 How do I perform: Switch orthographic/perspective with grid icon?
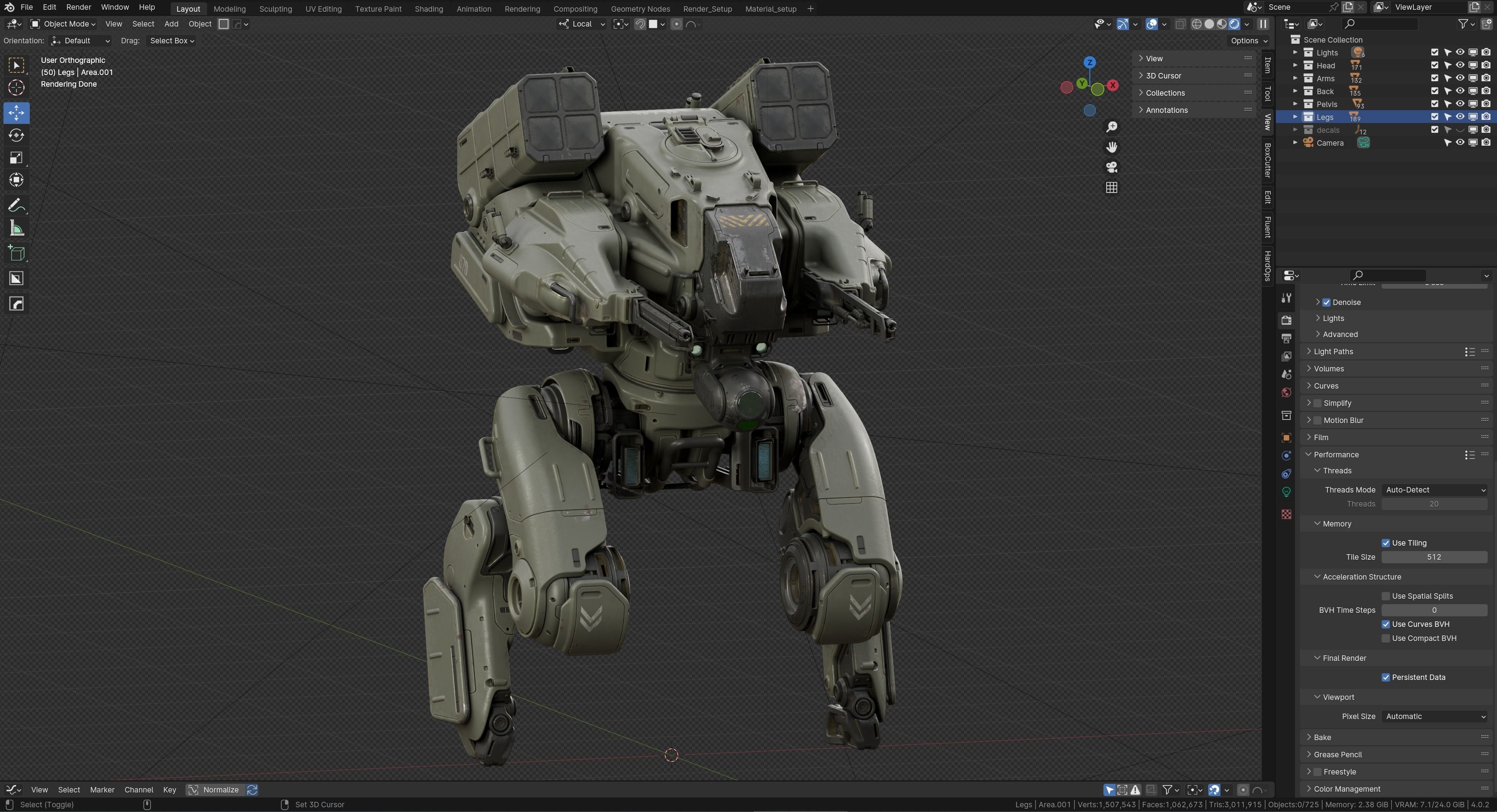[1111, 187]
